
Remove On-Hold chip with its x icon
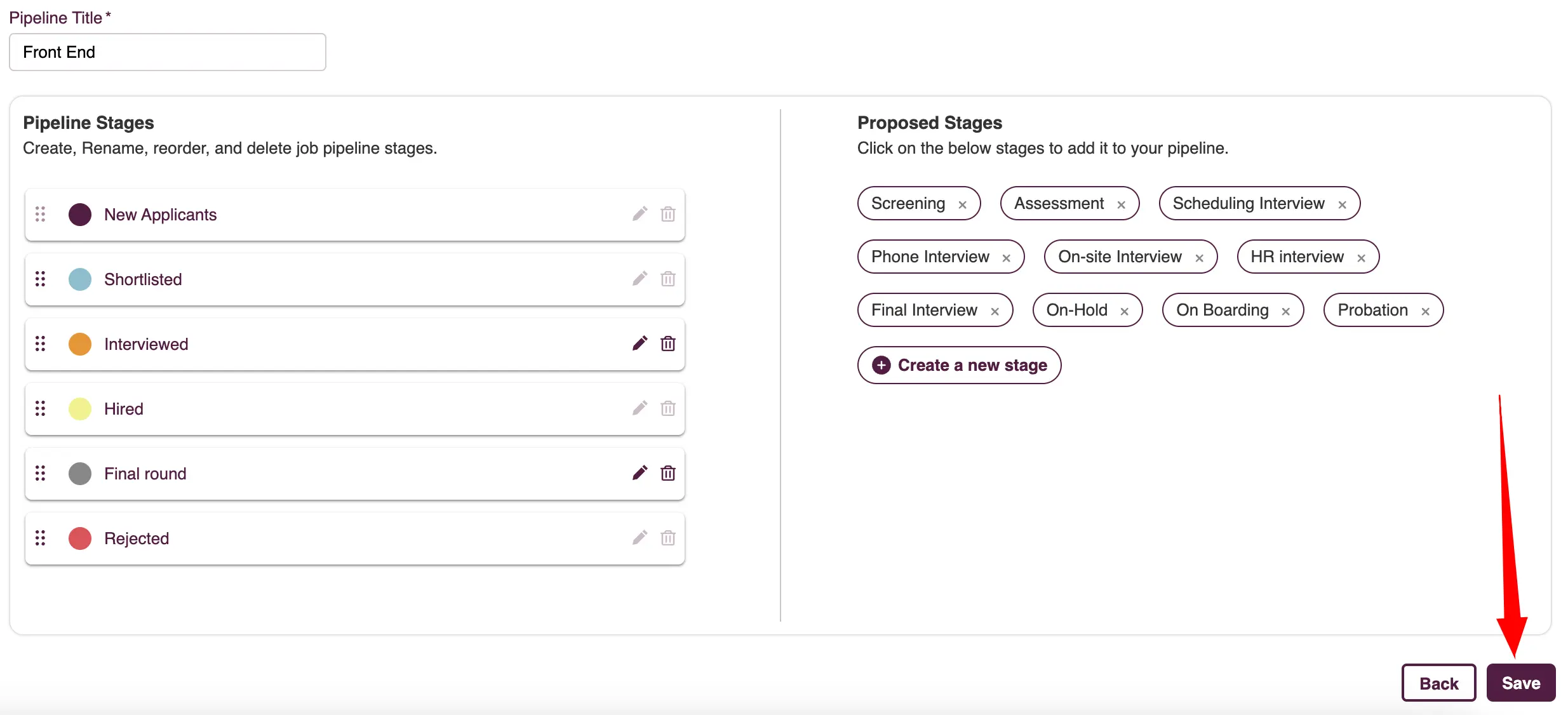1124,311
